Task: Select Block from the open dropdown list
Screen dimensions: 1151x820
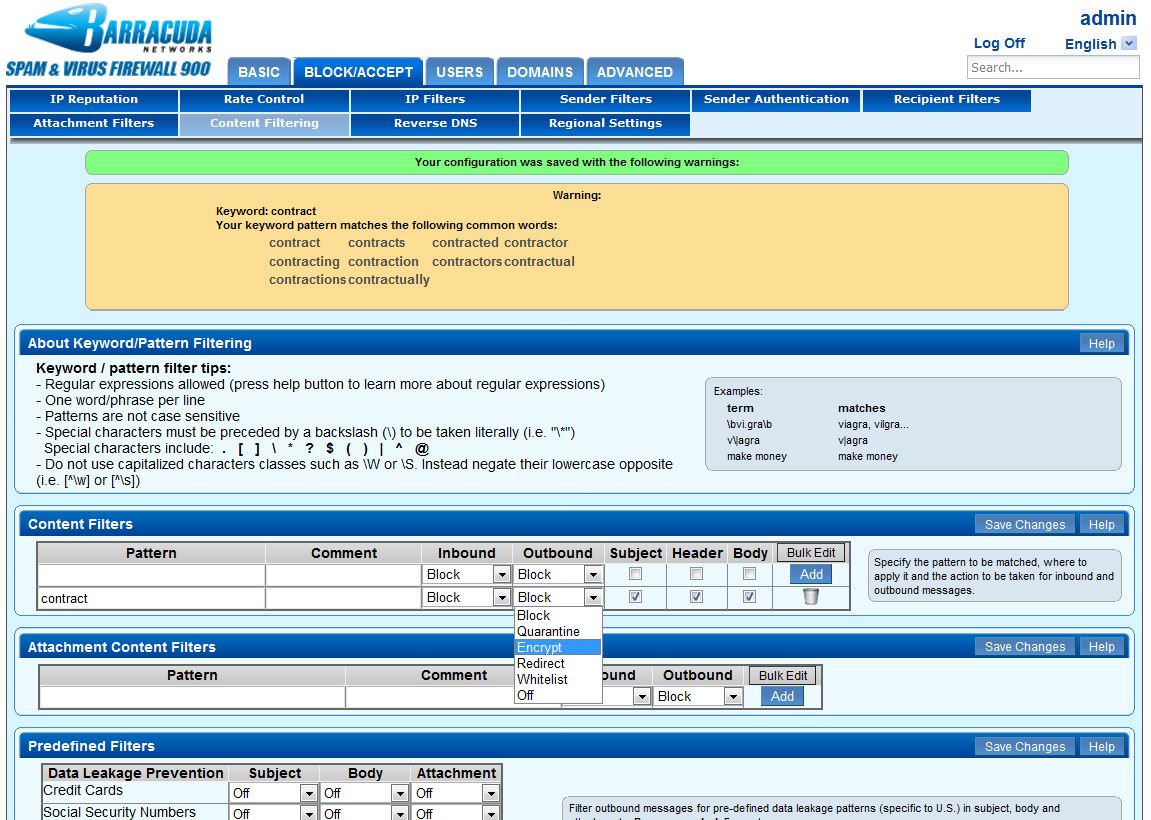Action: [x=558, y=615]
